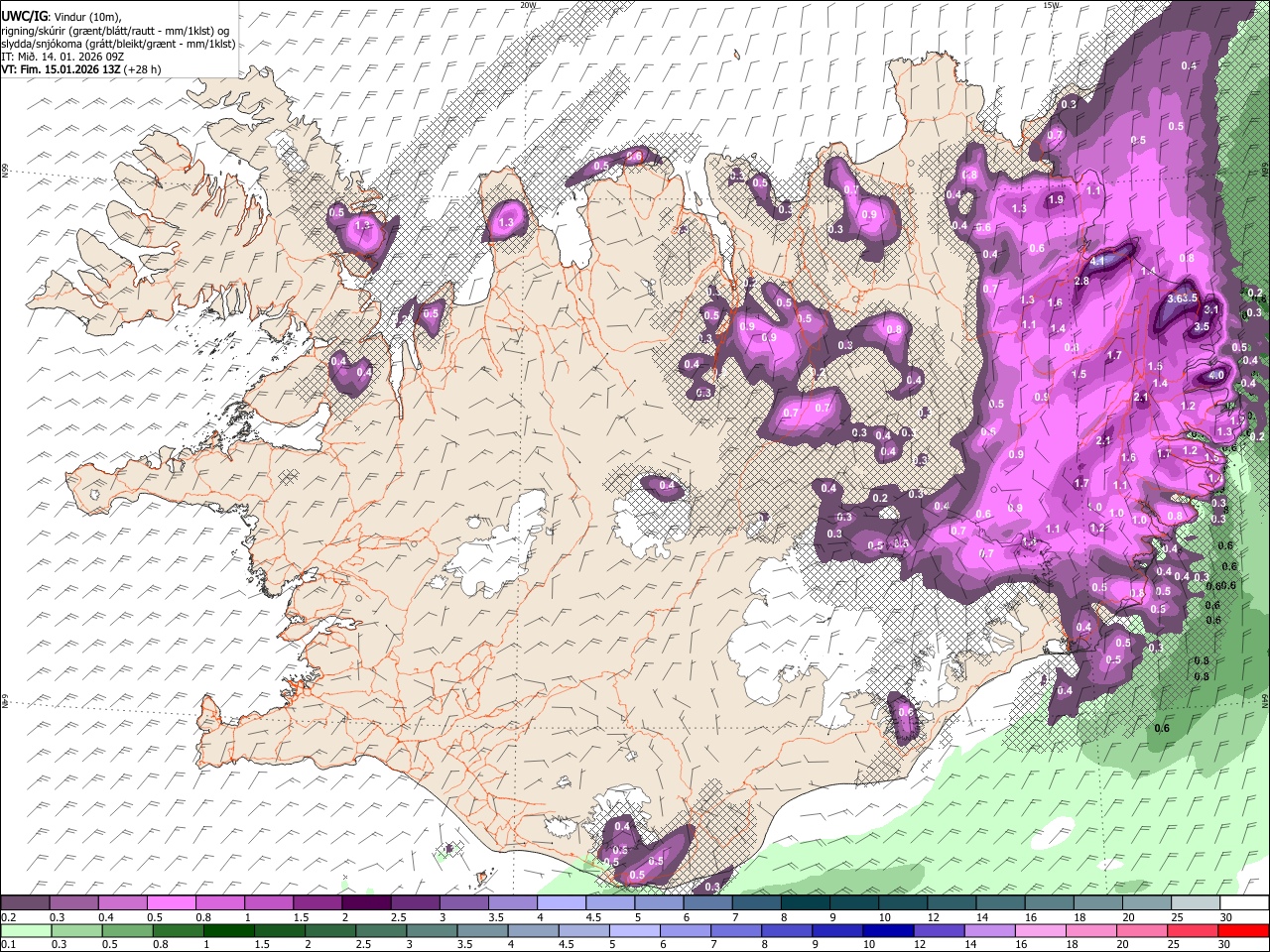This screenshot has height=952, width=1270.
Task: Pick the upper scale swatch between 0.2 and 0.3
Action: coord(25,903)
